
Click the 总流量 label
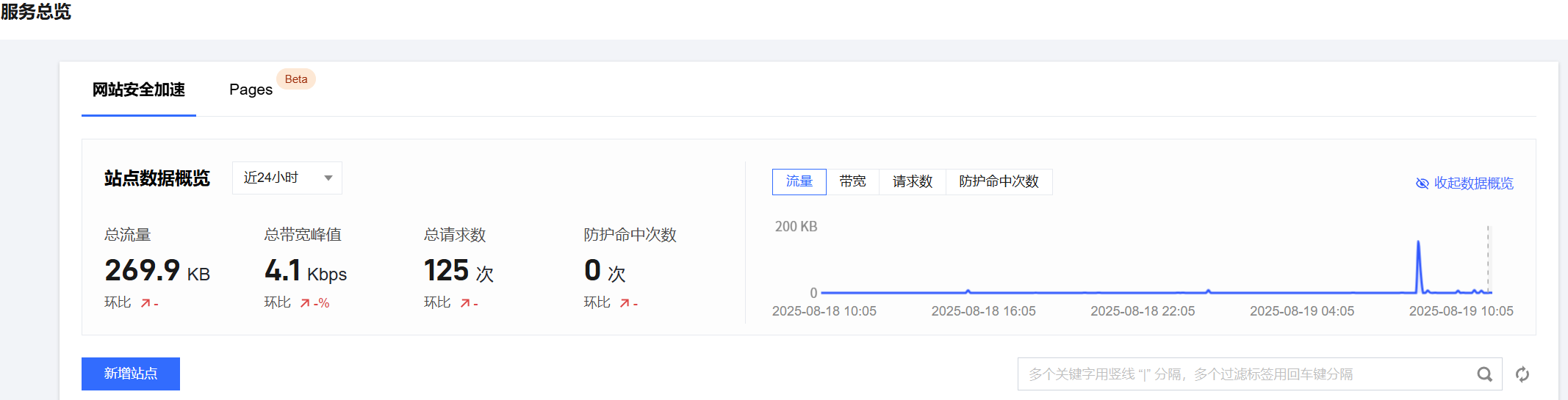[x=128, y=235]
